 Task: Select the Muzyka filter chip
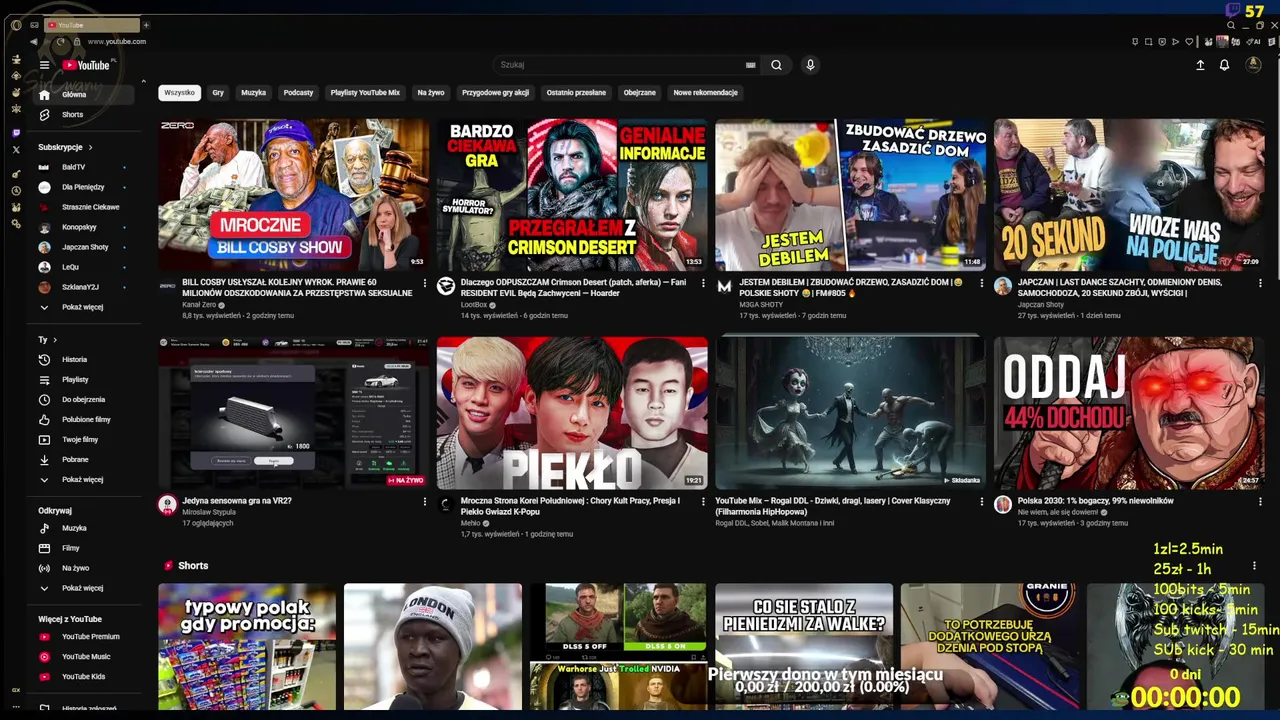click(x=254, y=93)
